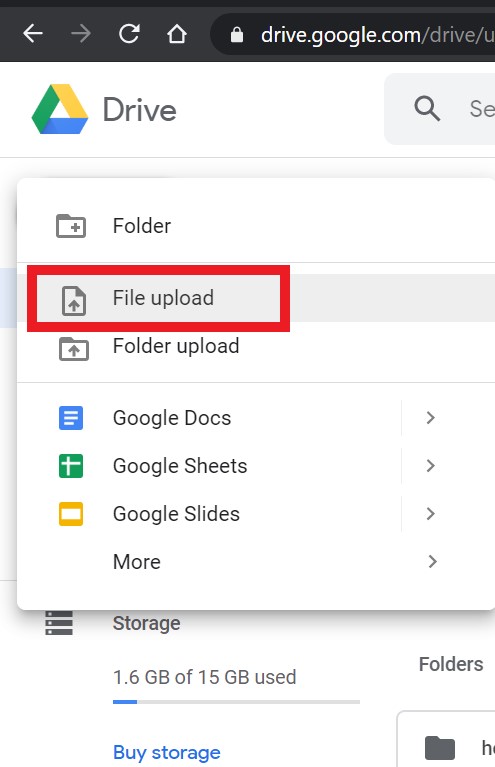Click the storage usage progress bar
The width and height of the screenshot is (495, 767).
(236, 702)
